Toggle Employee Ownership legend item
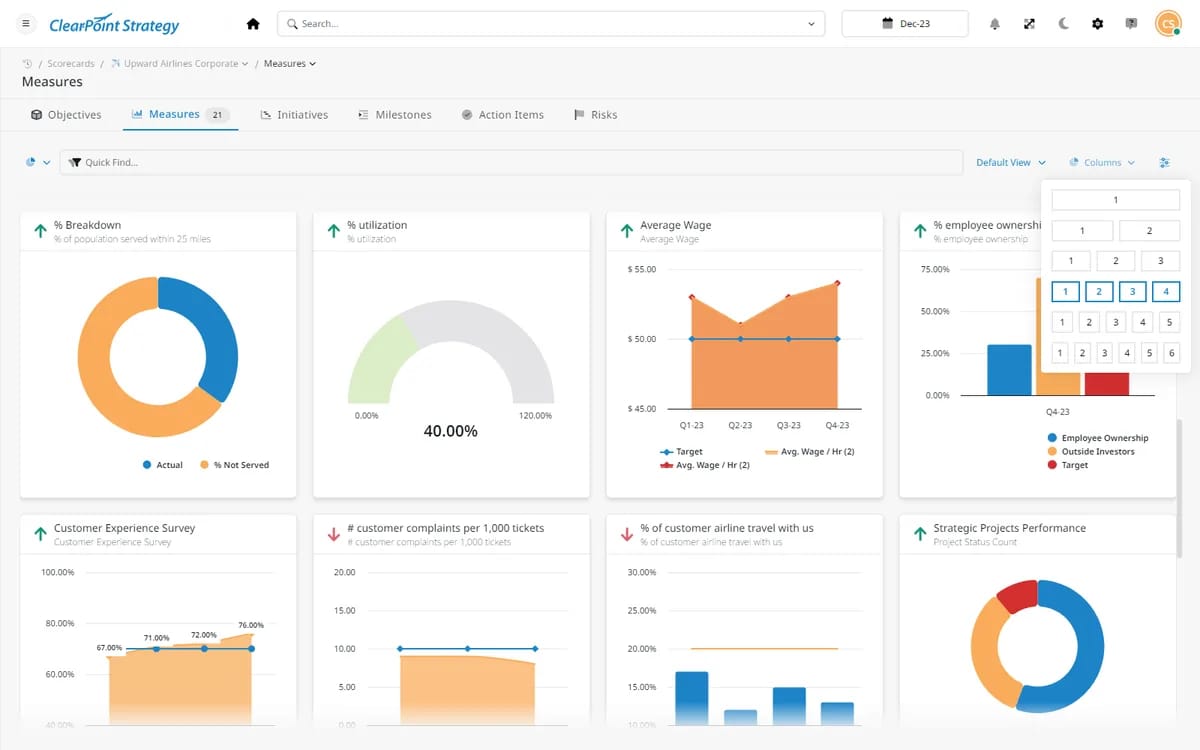Image resolution: width=1200 pixels, height=750 pixels. click(1097, 438)
